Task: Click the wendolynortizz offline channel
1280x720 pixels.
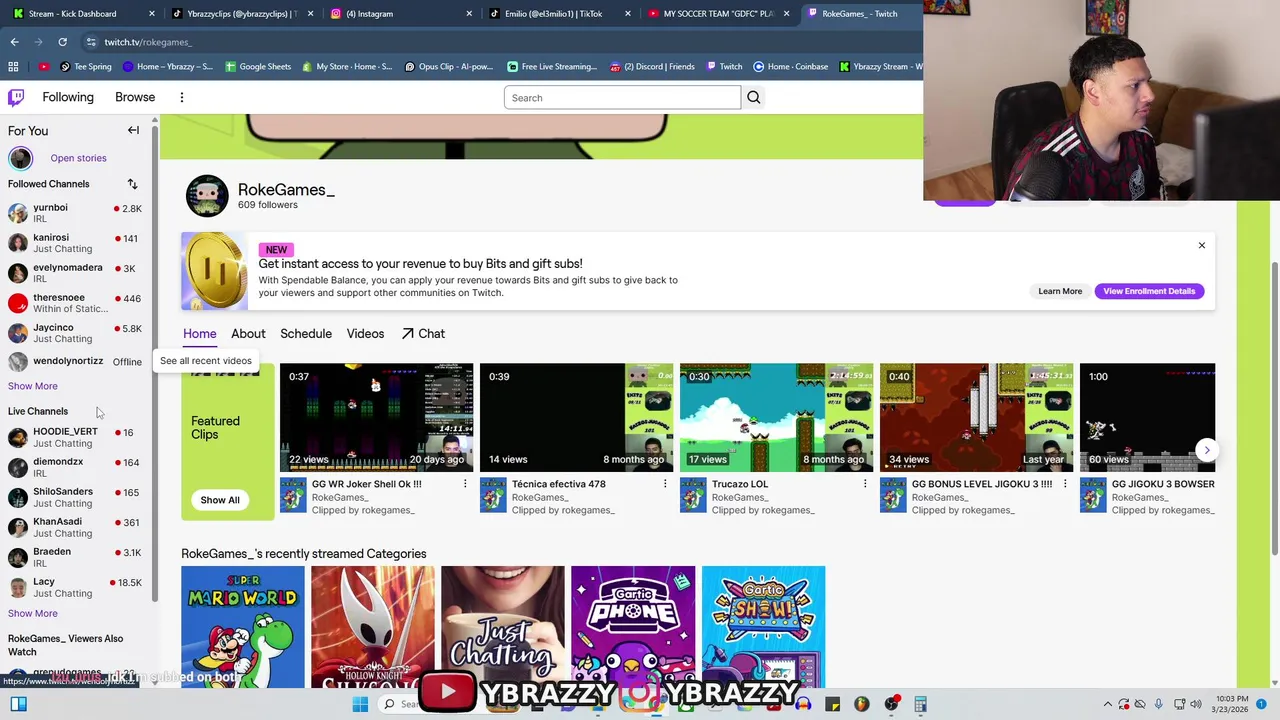Action: (75, 361)
